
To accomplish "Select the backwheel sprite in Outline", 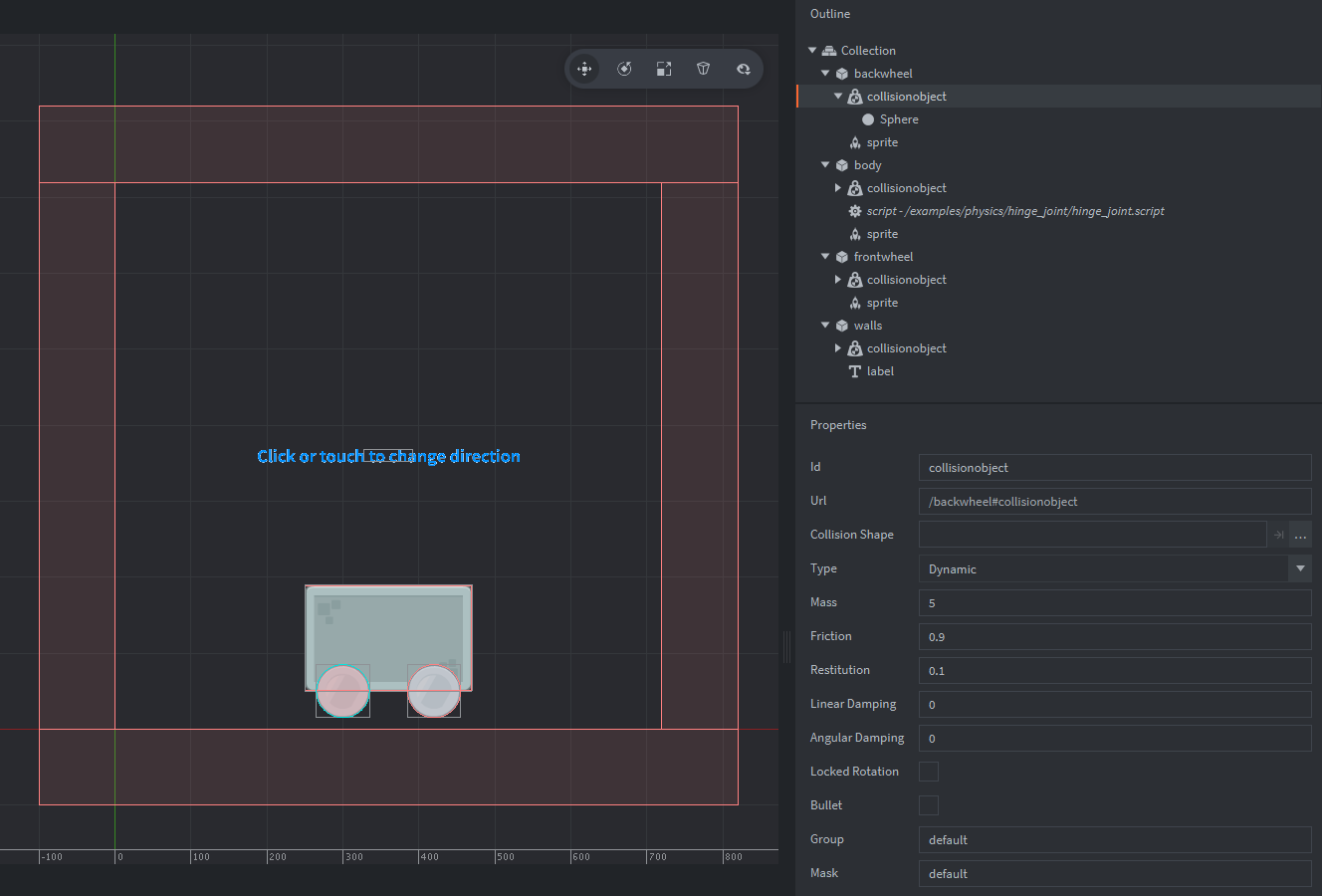I will (882, 142).
